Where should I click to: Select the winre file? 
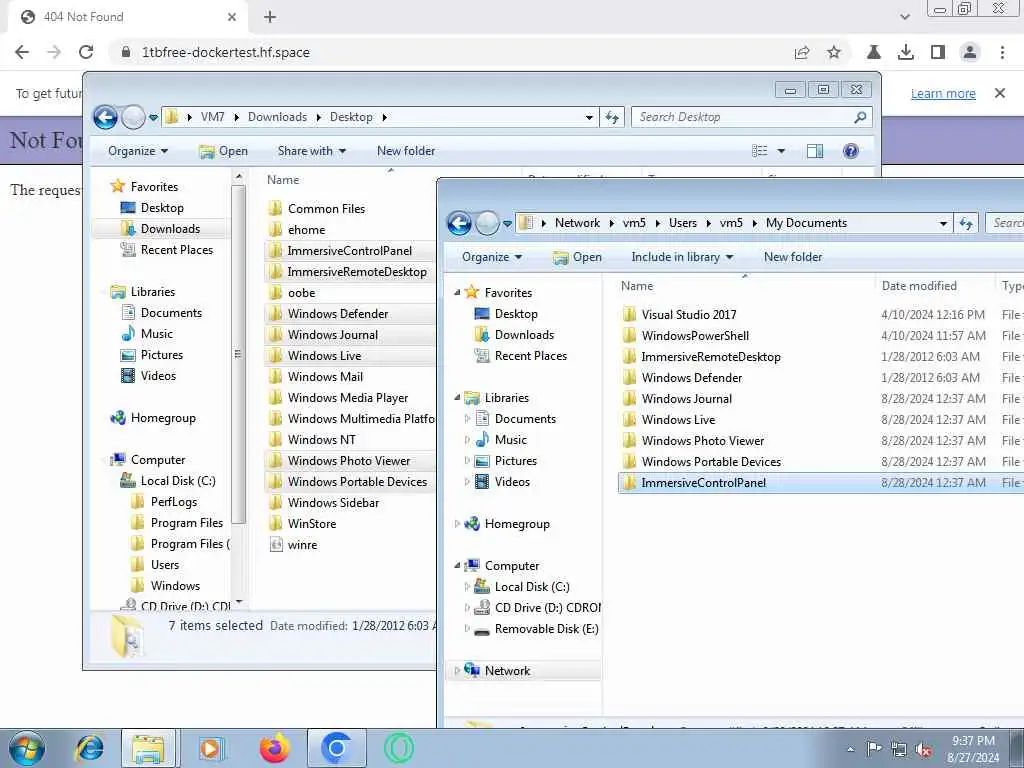pyautogui.click(x=293, y=545)
